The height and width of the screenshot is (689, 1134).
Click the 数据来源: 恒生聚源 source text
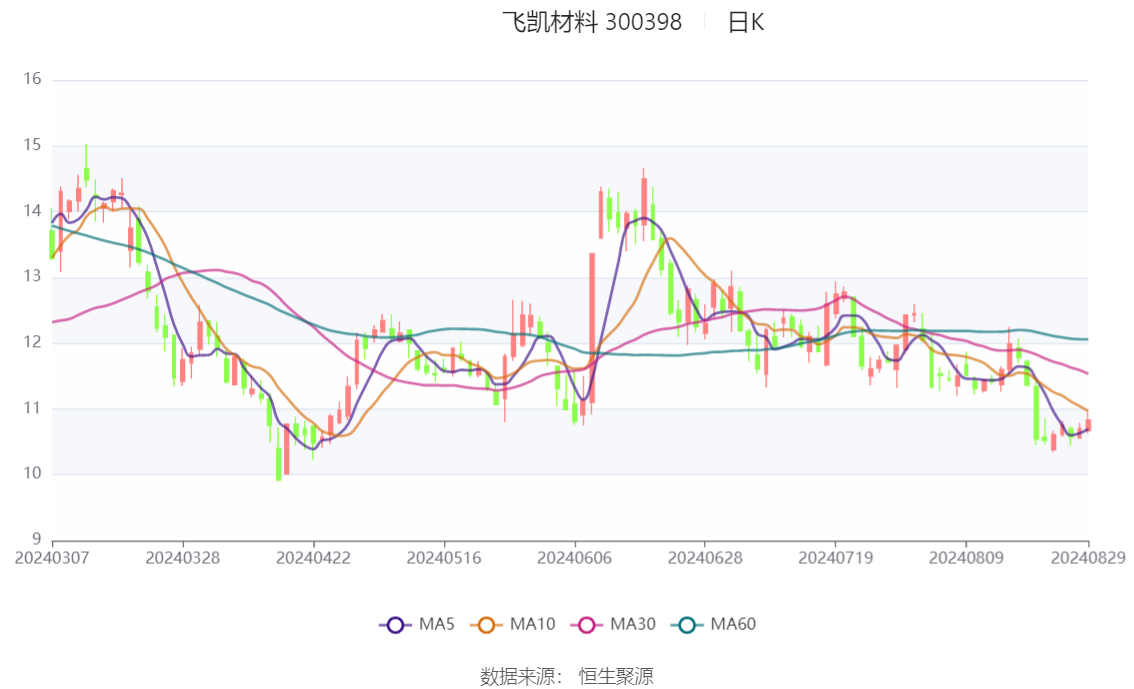pyautogui.click(x=567, y=677)
